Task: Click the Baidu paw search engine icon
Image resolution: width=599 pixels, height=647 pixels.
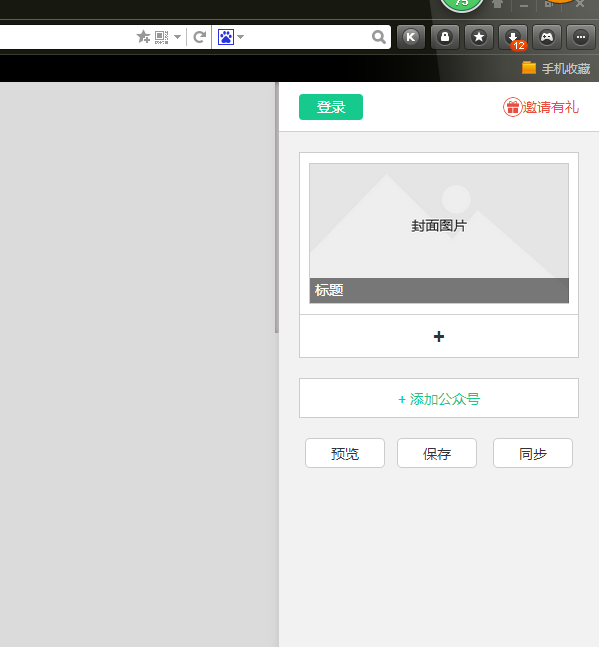Action: (x=226, y=37)
